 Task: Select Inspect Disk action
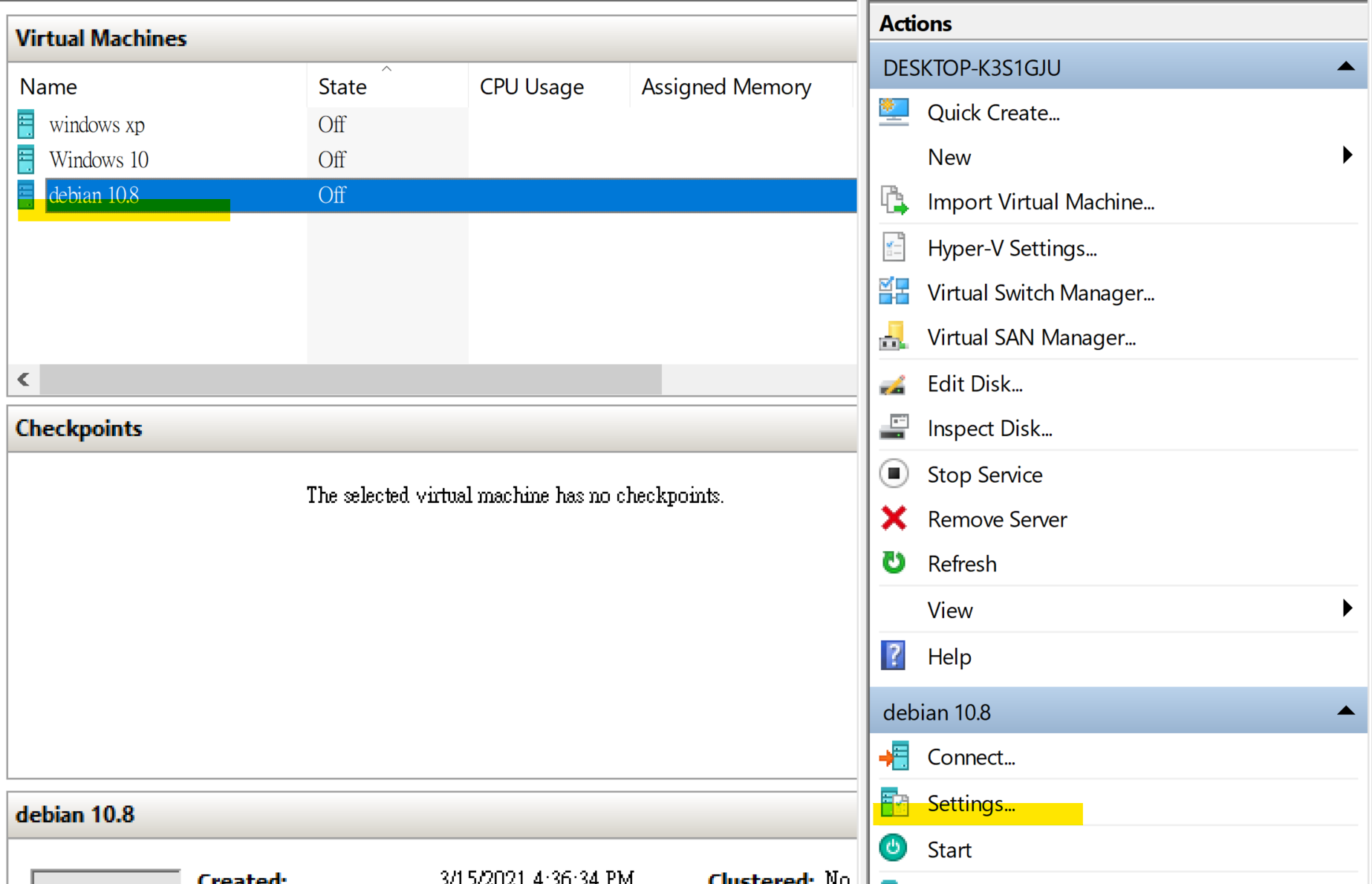pyautogui.click(x=989, y=429)
